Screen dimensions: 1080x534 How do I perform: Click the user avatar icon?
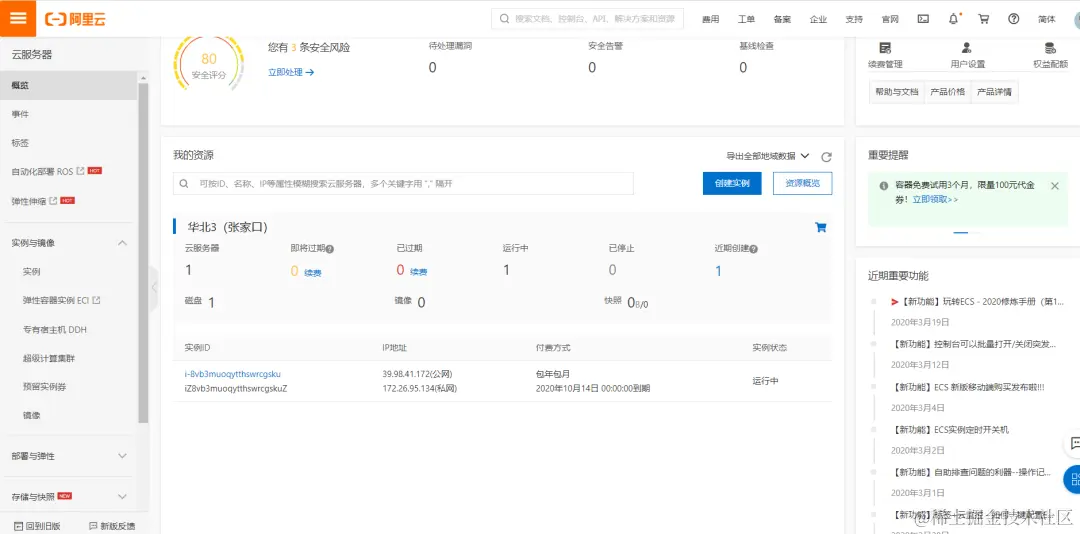click(x=1076, y=19)
